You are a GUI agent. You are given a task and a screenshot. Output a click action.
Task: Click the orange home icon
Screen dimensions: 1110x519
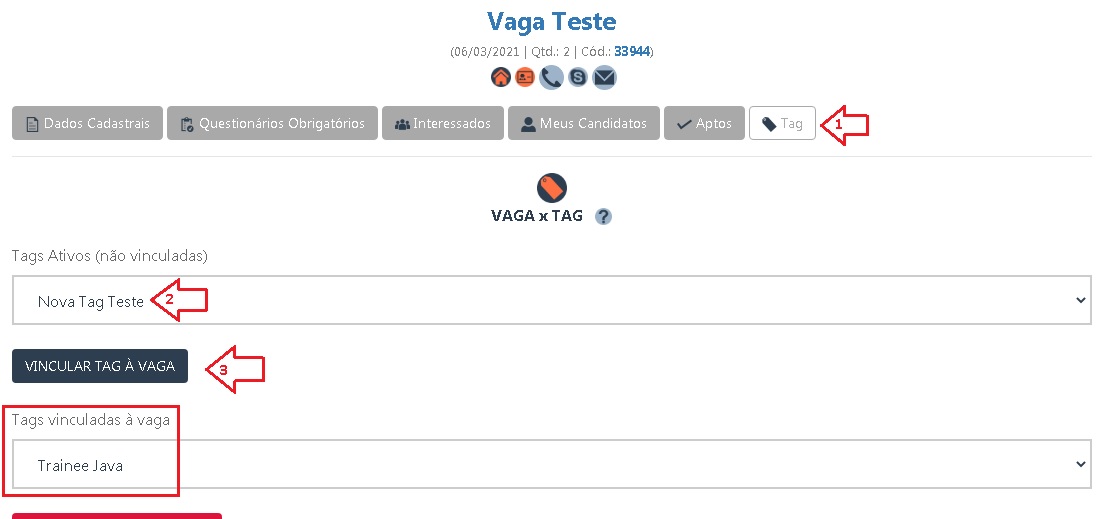coord(500,77)
